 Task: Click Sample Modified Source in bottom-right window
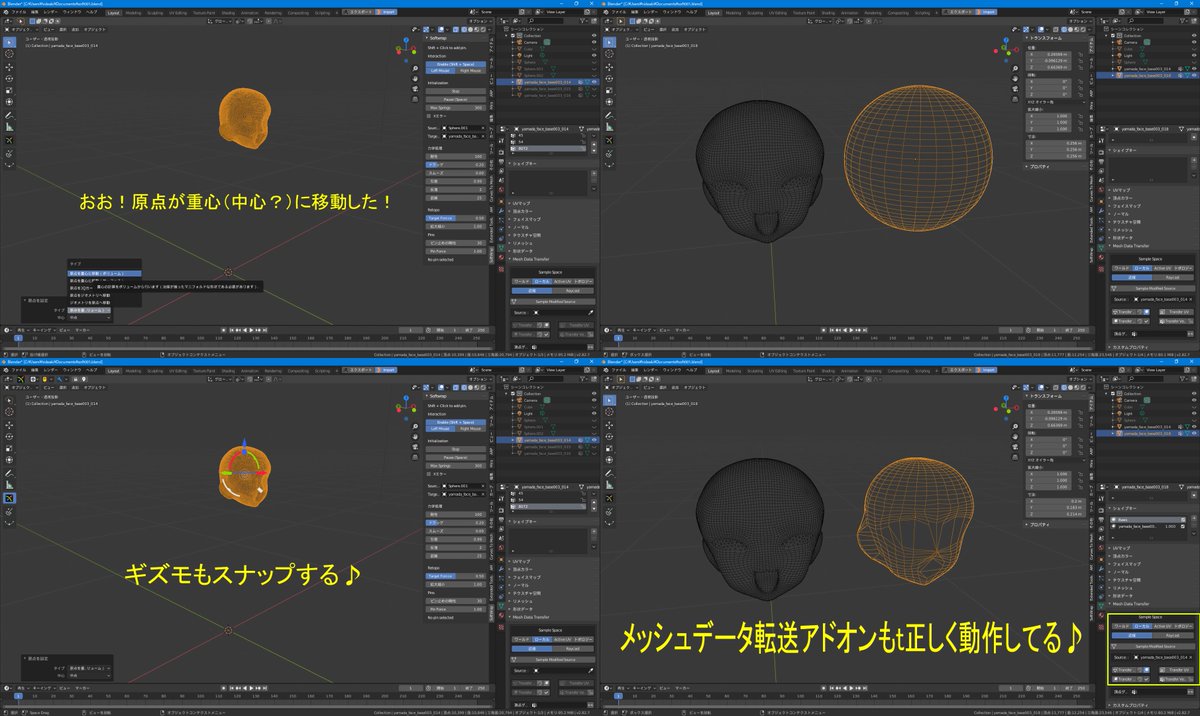click(x=1154, y=646)
